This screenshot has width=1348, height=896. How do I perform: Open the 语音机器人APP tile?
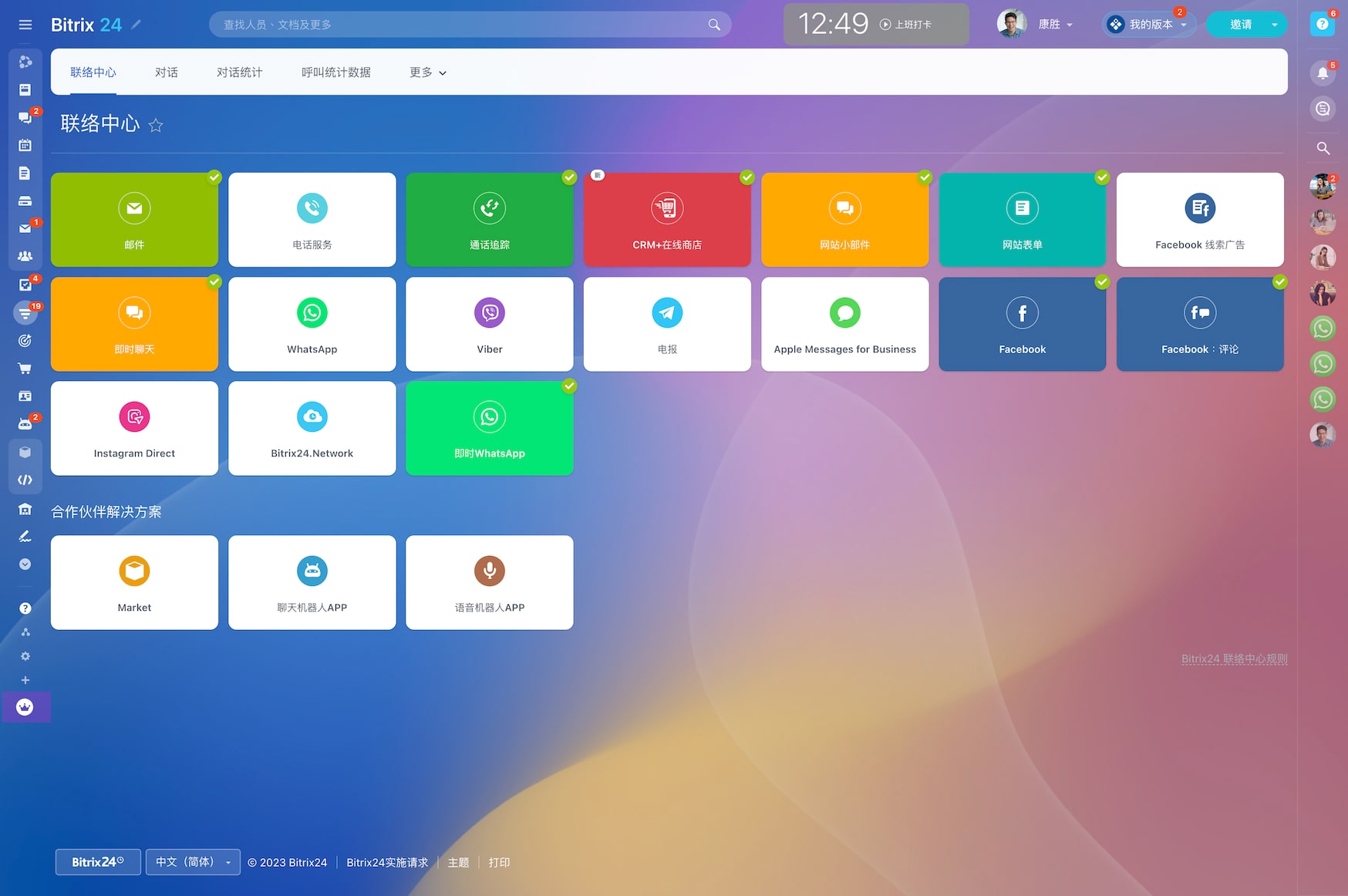coord(490,582)
